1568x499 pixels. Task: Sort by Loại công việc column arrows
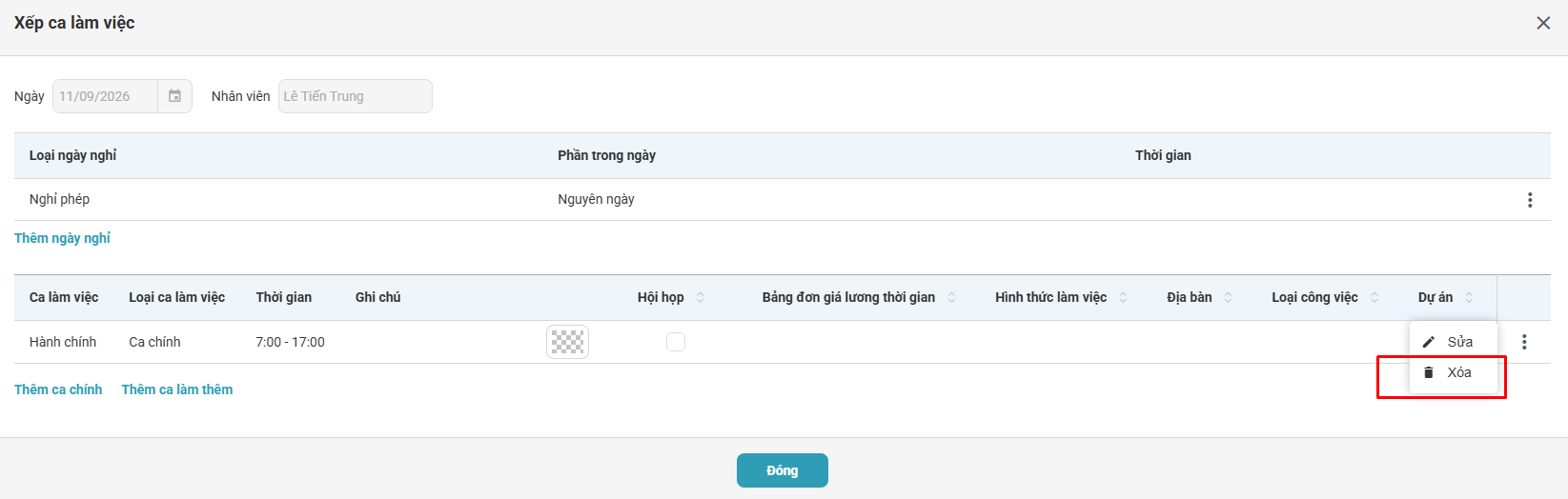pyautogui.click(x=1375, y=297)
